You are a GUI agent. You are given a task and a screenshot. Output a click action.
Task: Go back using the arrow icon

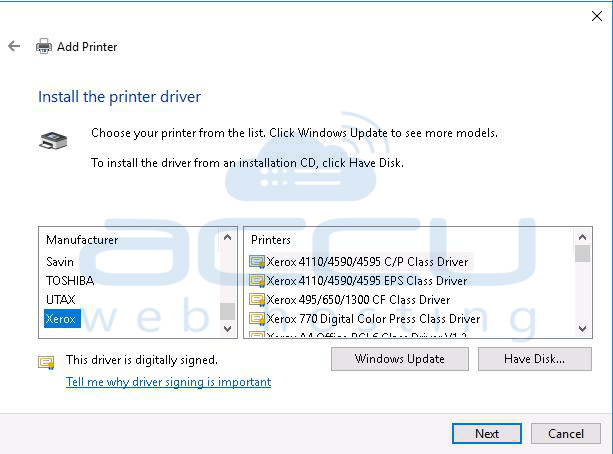point(14,46)
